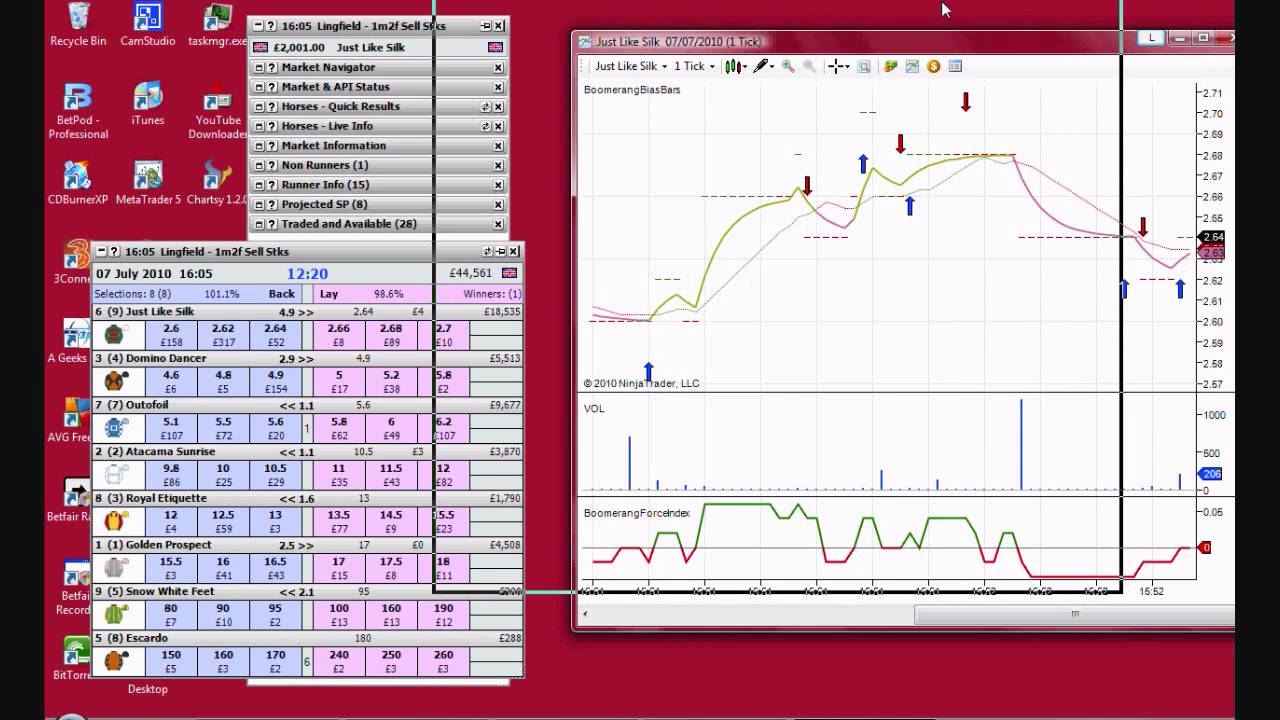Refresh Horses - Live Info panel
The image size is (1280, 720).
click(486, 127)
